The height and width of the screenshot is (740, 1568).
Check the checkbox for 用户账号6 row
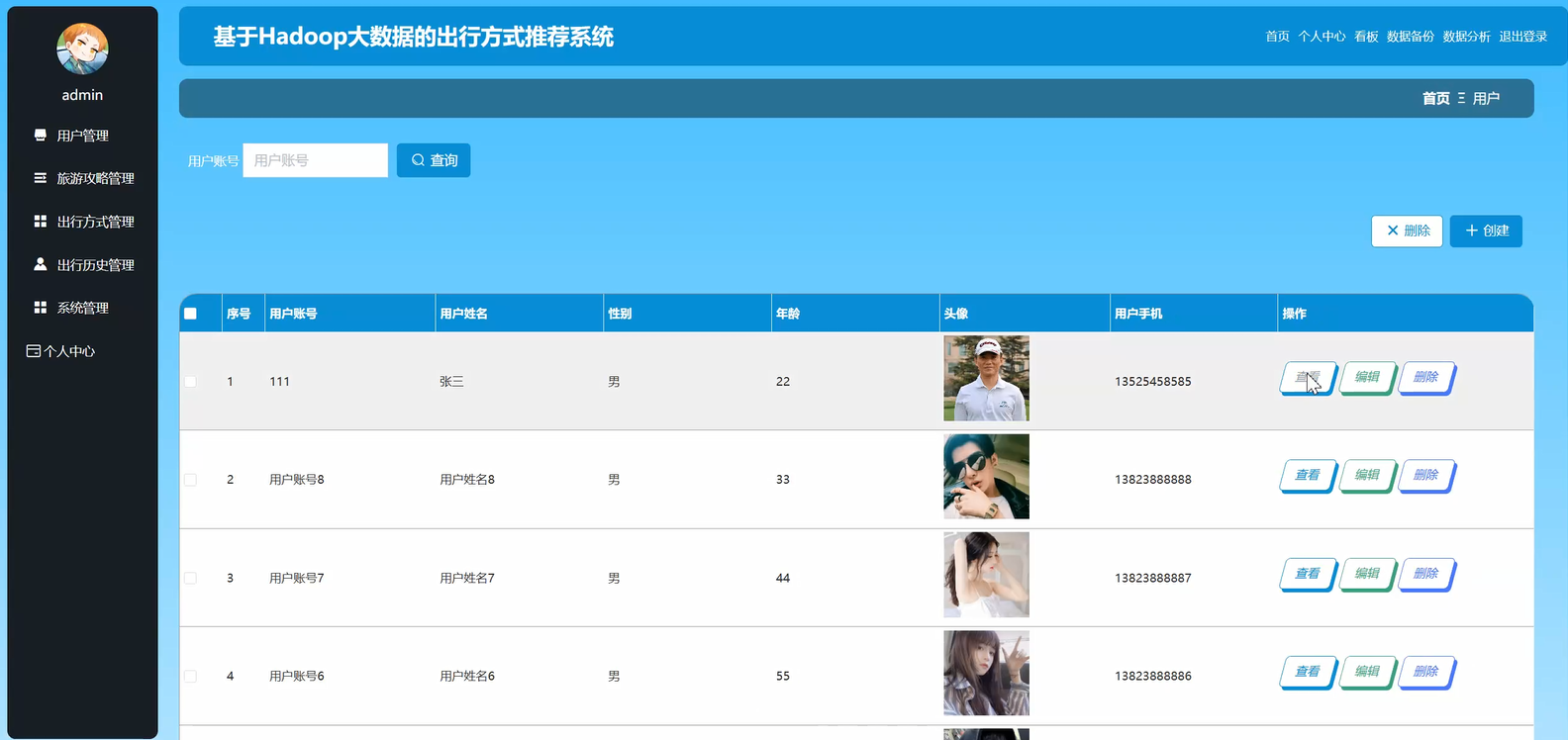(190, 677)
